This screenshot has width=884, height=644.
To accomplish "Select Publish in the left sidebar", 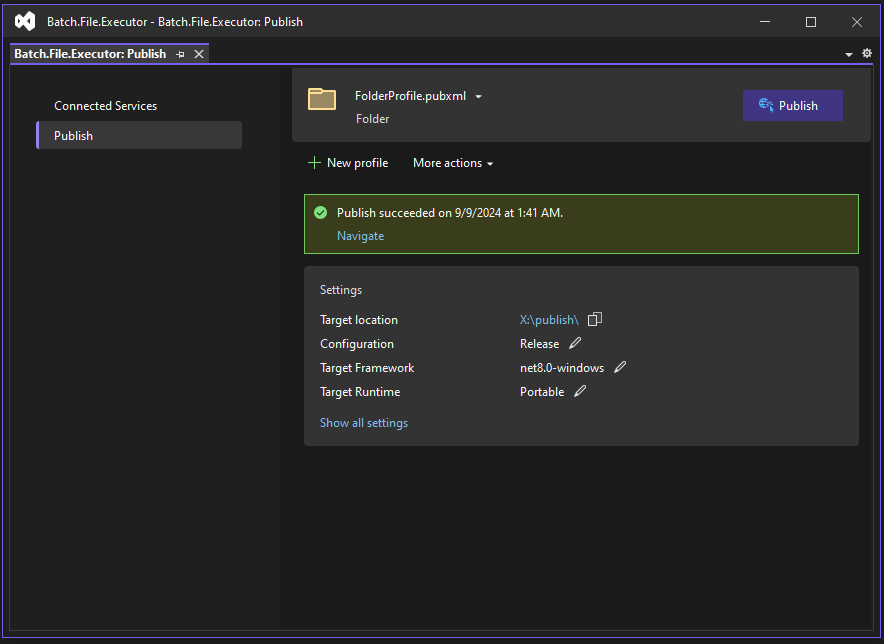I will point(73,136).
